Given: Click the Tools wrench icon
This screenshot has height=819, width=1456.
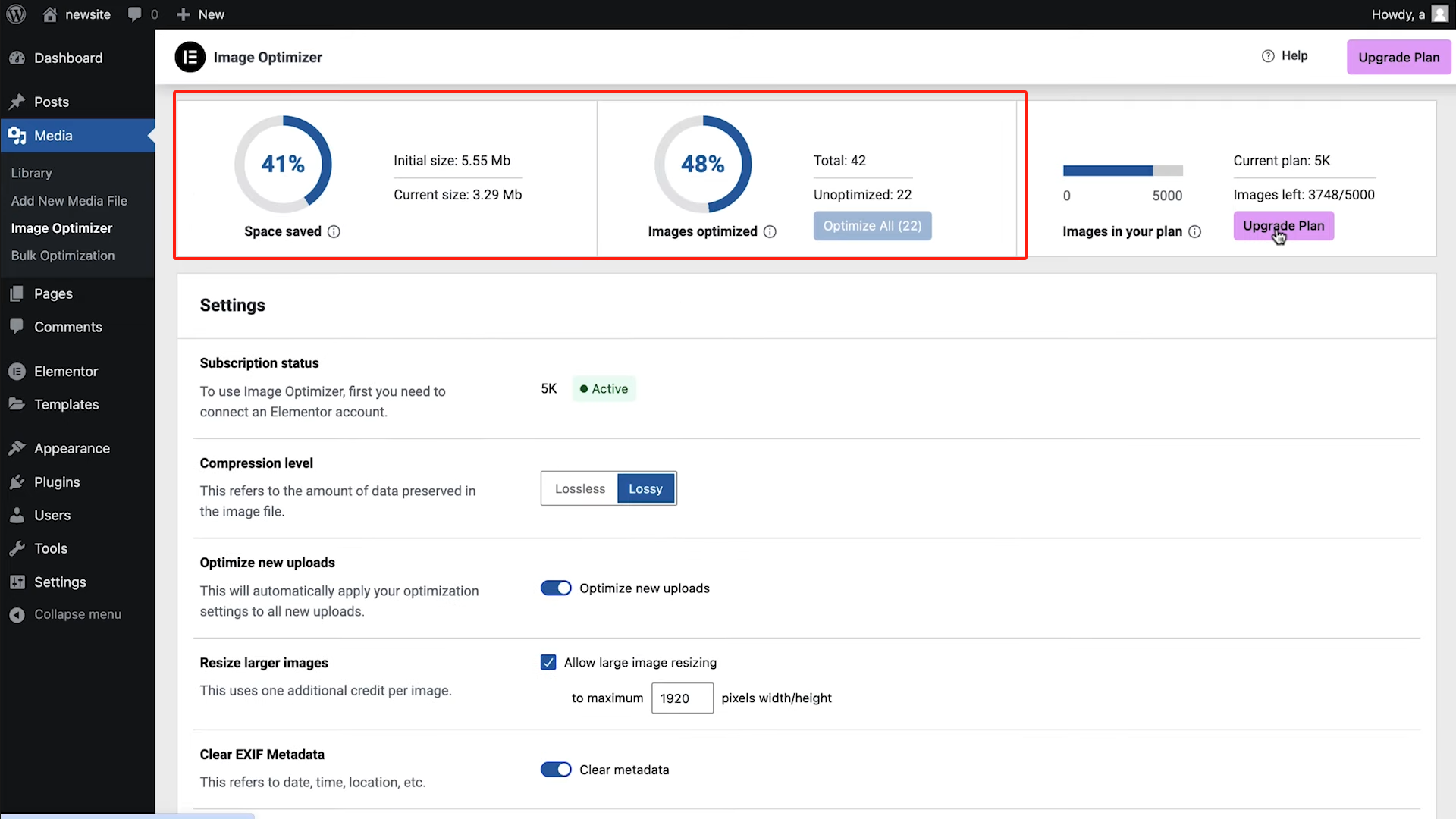Looking at the screenshot, I should point(17,548).
